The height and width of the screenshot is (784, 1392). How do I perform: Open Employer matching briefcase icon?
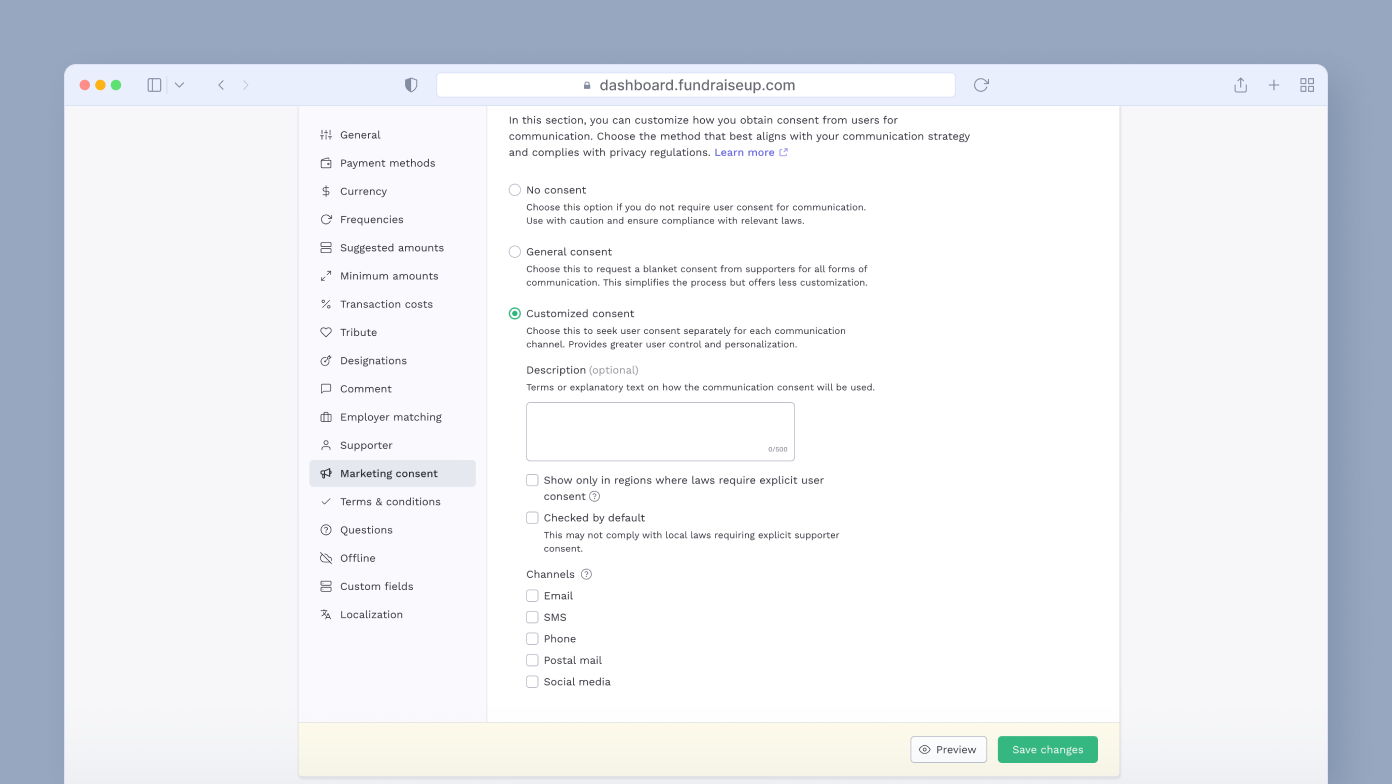tap(324, 417)
